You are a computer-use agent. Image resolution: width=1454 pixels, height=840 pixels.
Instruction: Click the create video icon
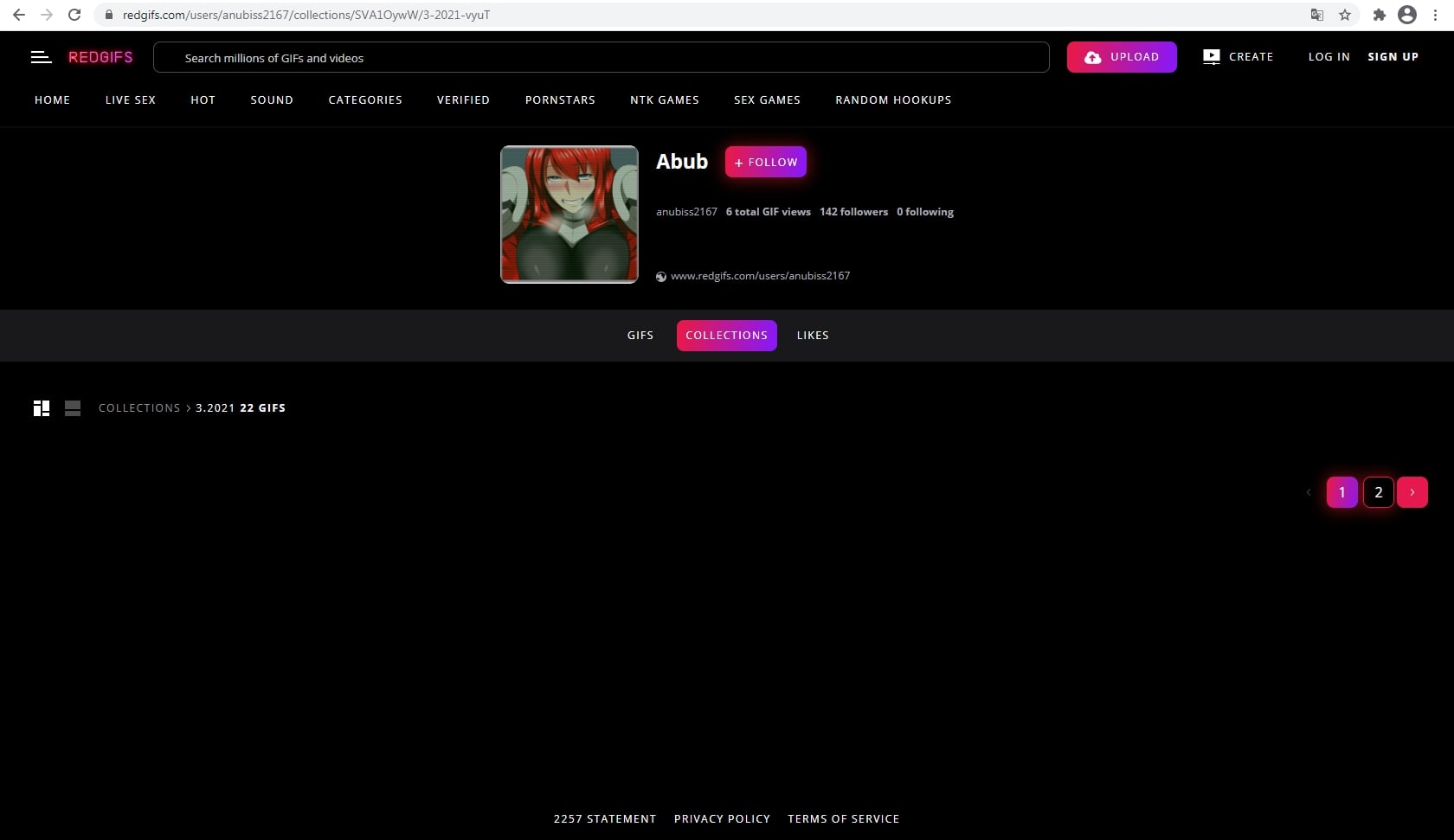[1212, 57]
